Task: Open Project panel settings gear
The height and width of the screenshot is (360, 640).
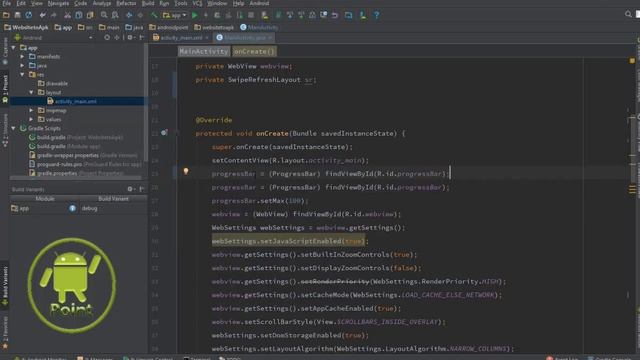Action: (130, 38)
